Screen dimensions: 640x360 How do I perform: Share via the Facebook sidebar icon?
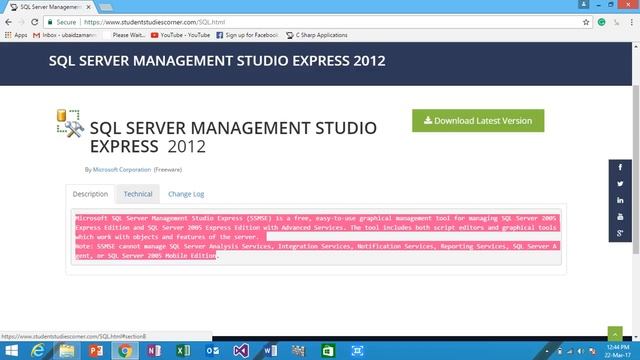pyautogui.click(x=620, y=167)
